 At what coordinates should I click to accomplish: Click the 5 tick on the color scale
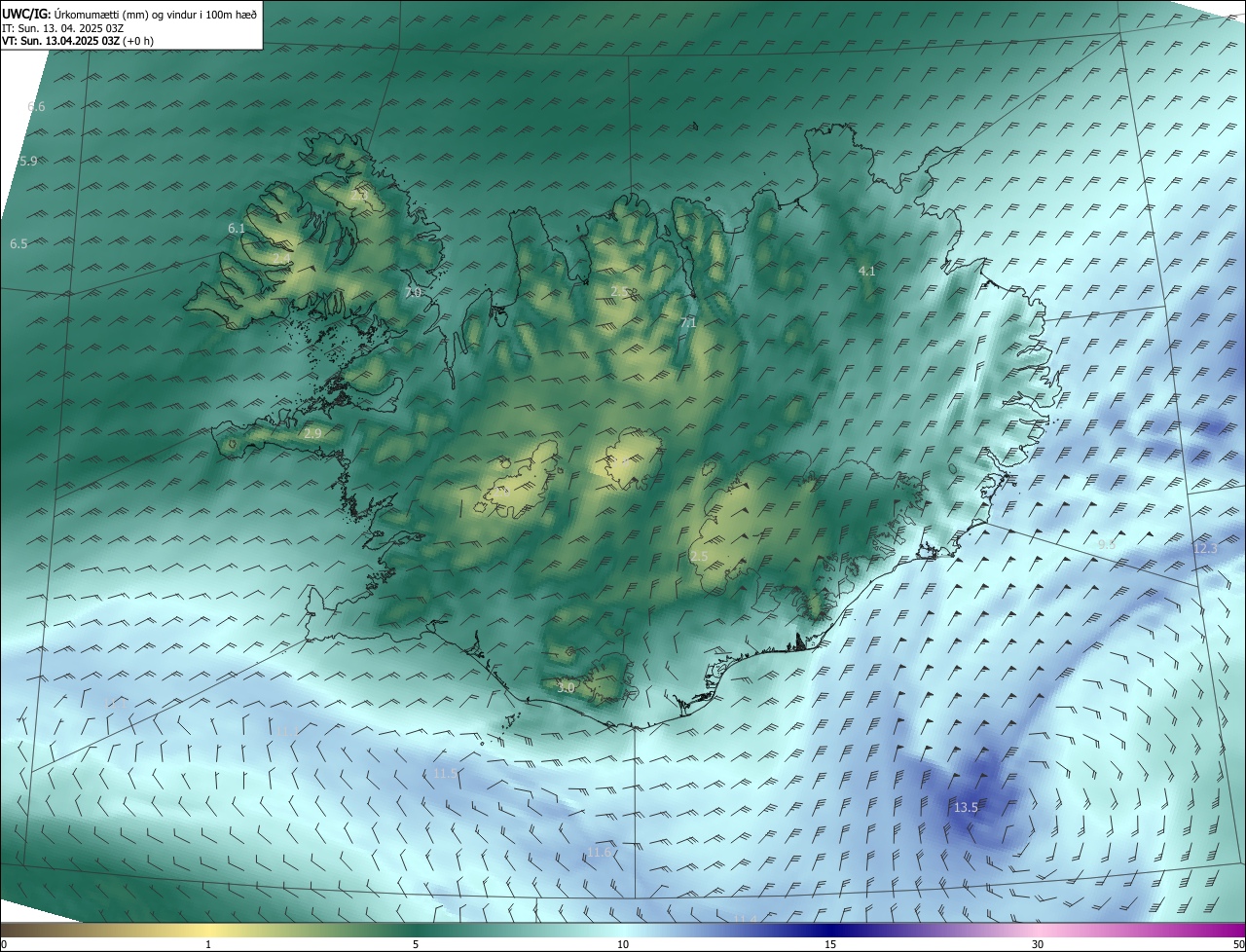[x=416, y=944]
